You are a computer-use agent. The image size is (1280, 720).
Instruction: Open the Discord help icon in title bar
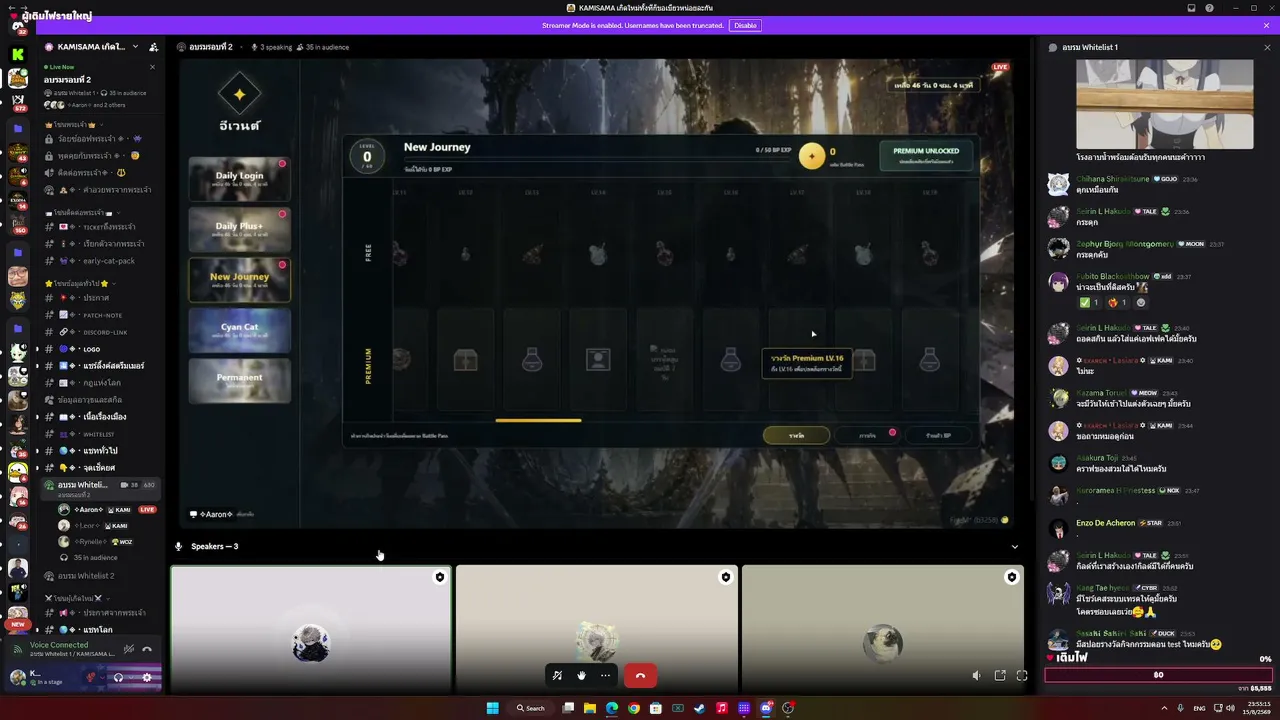1209,8
